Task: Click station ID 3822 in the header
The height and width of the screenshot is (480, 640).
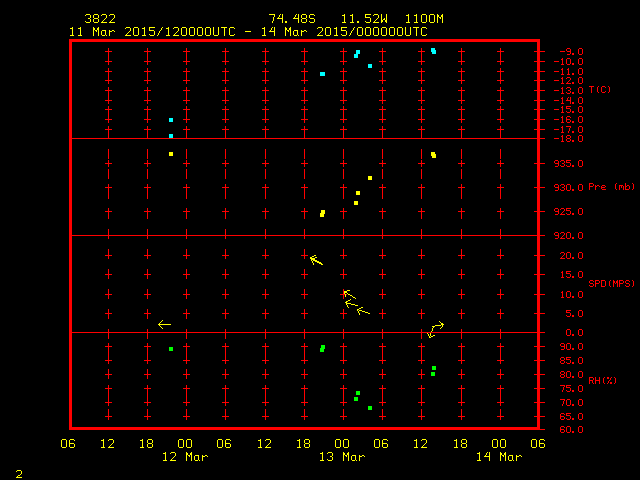Action: point(99,19)
